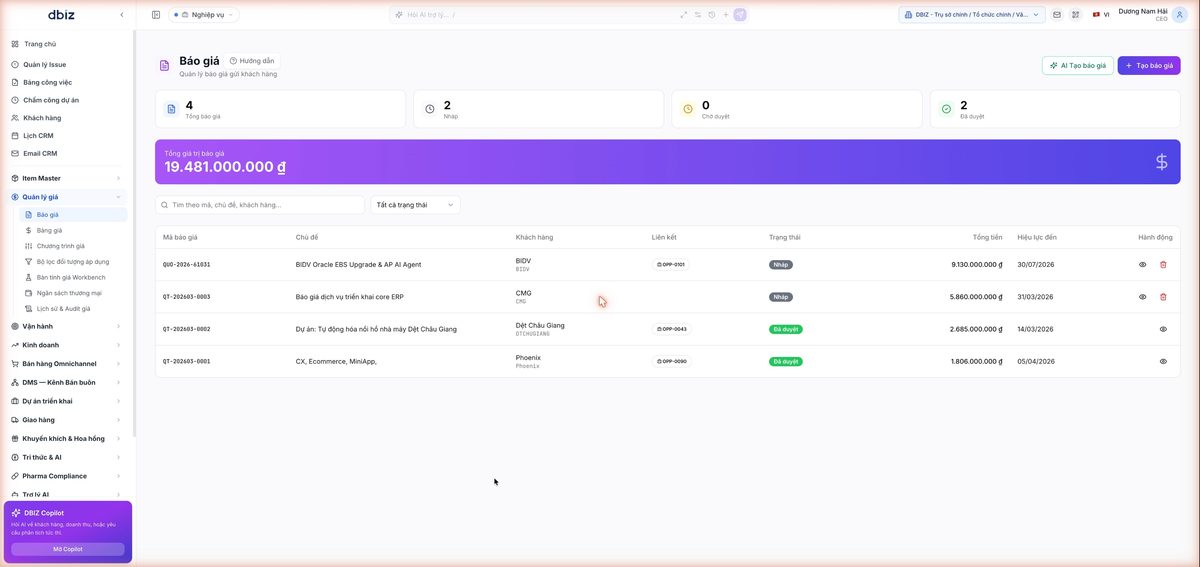This screenshot has width=1200, height=567.
Task: Click the Tạo báo giá button
Action: 1149,65
